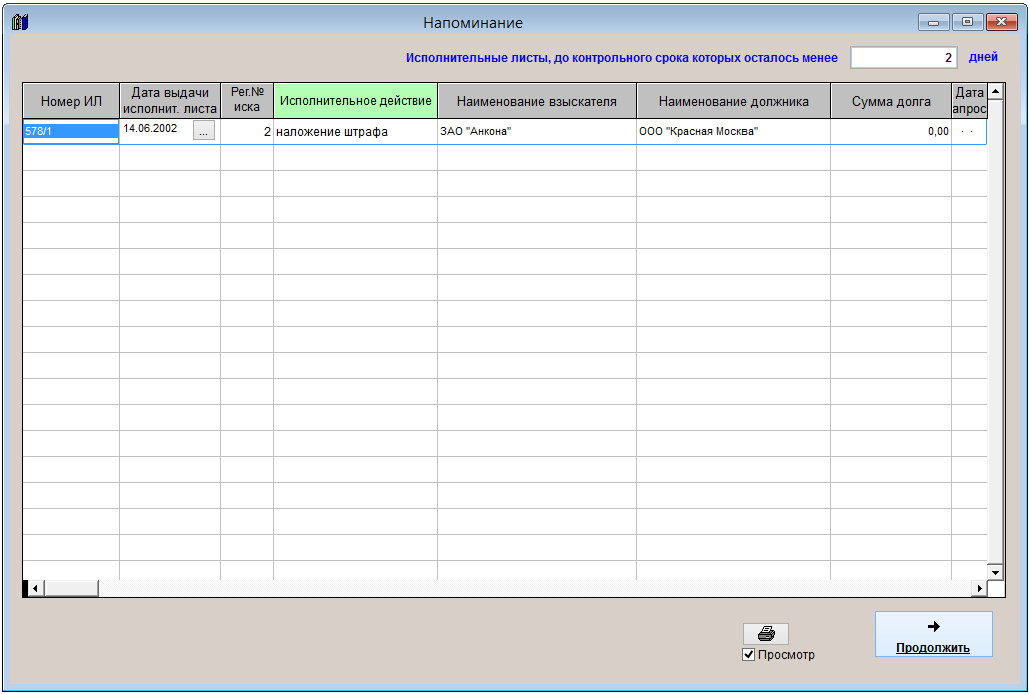This screenshot has width=1029, height=694.
Task: Click the Наименование взыскателя column header
Action: tap(536, 101)
